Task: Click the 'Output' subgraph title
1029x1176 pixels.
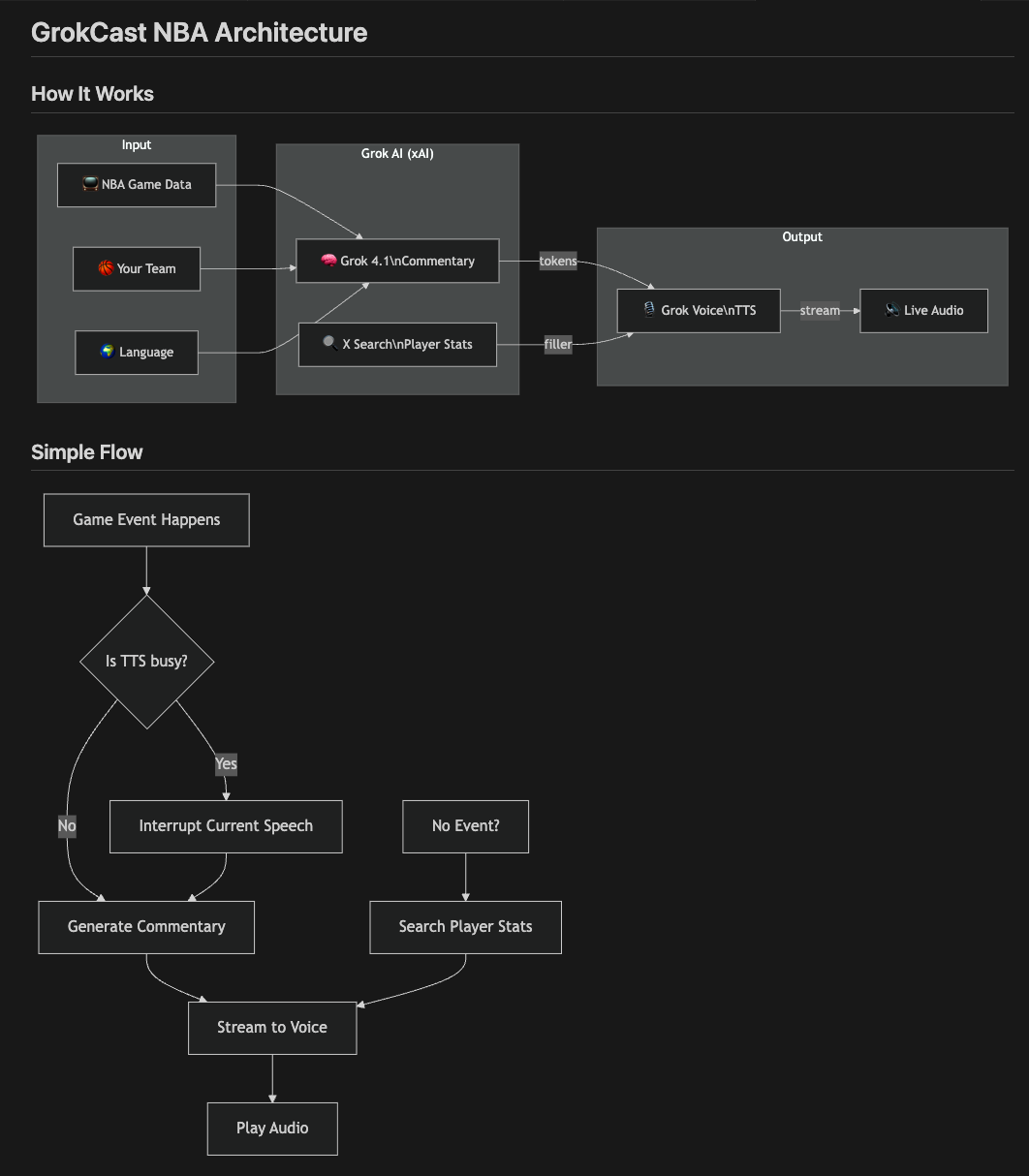Action: click(802, 236)
